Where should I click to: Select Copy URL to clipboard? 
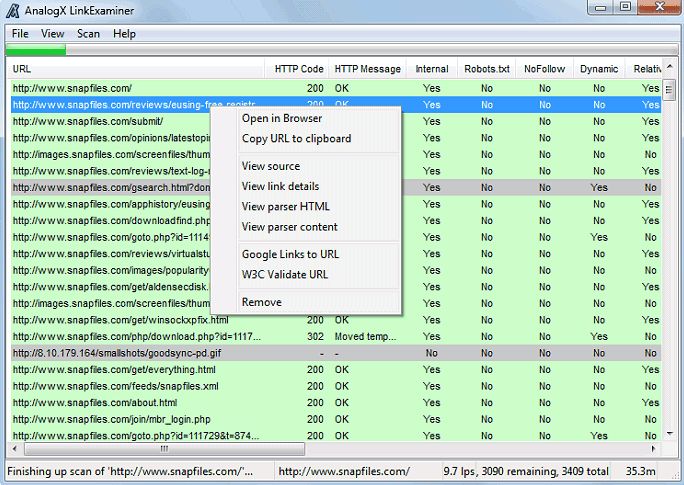coord(319,138)
